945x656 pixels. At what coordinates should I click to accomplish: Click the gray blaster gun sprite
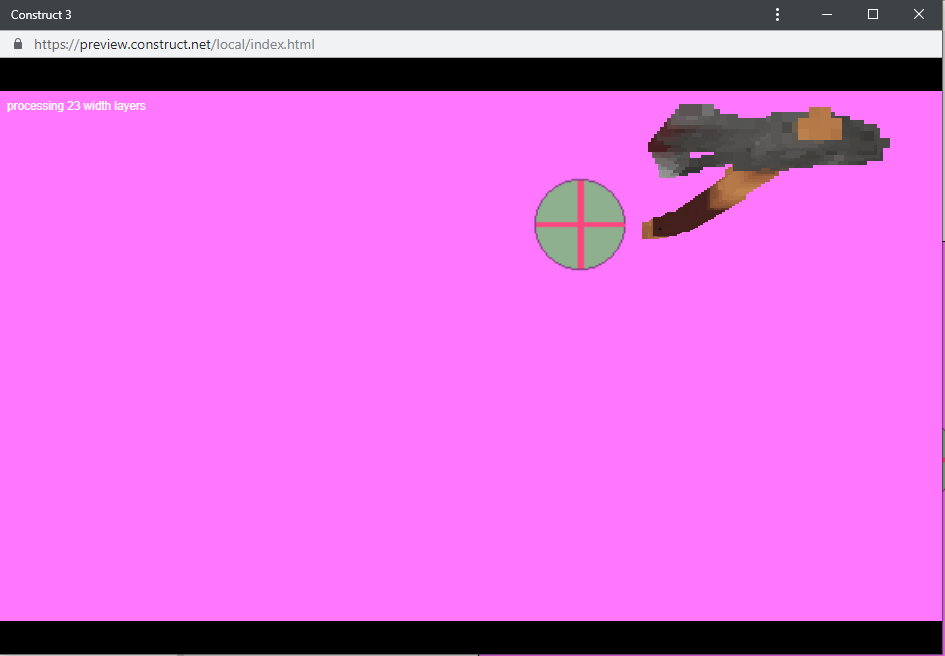coord(768,141)
